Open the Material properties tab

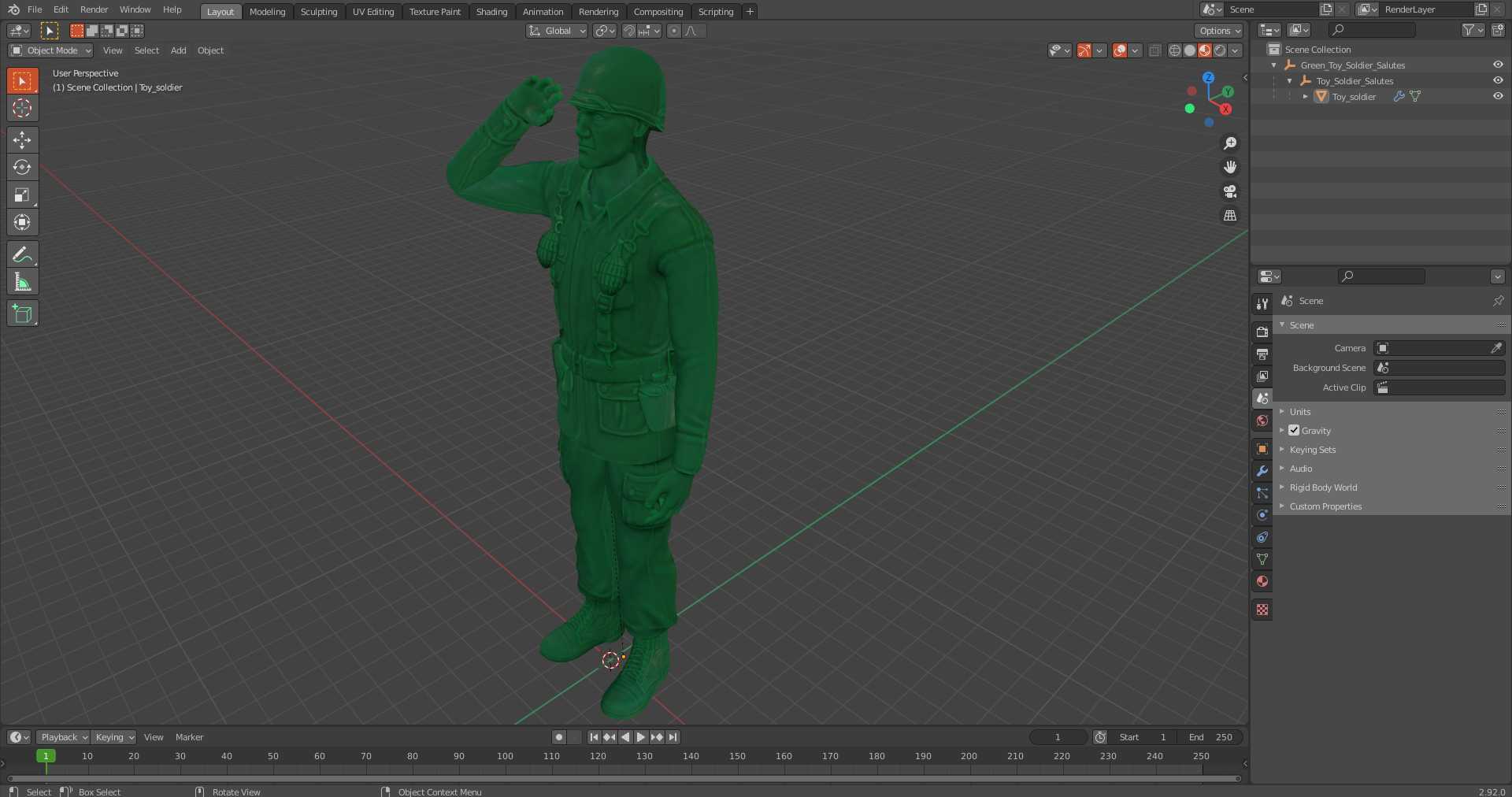click(1262, 581)
